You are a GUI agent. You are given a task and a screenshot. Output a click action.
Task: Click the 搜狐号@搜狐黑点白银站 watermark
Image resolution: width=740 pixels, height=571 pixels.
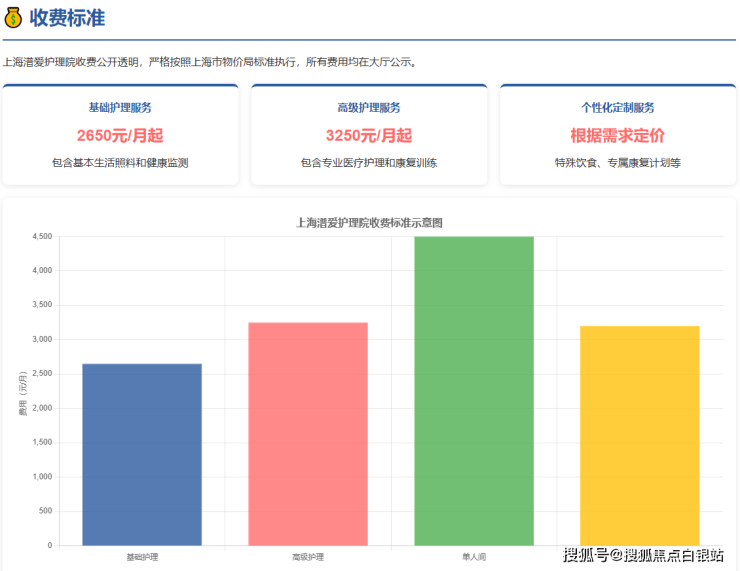(643, 555)
